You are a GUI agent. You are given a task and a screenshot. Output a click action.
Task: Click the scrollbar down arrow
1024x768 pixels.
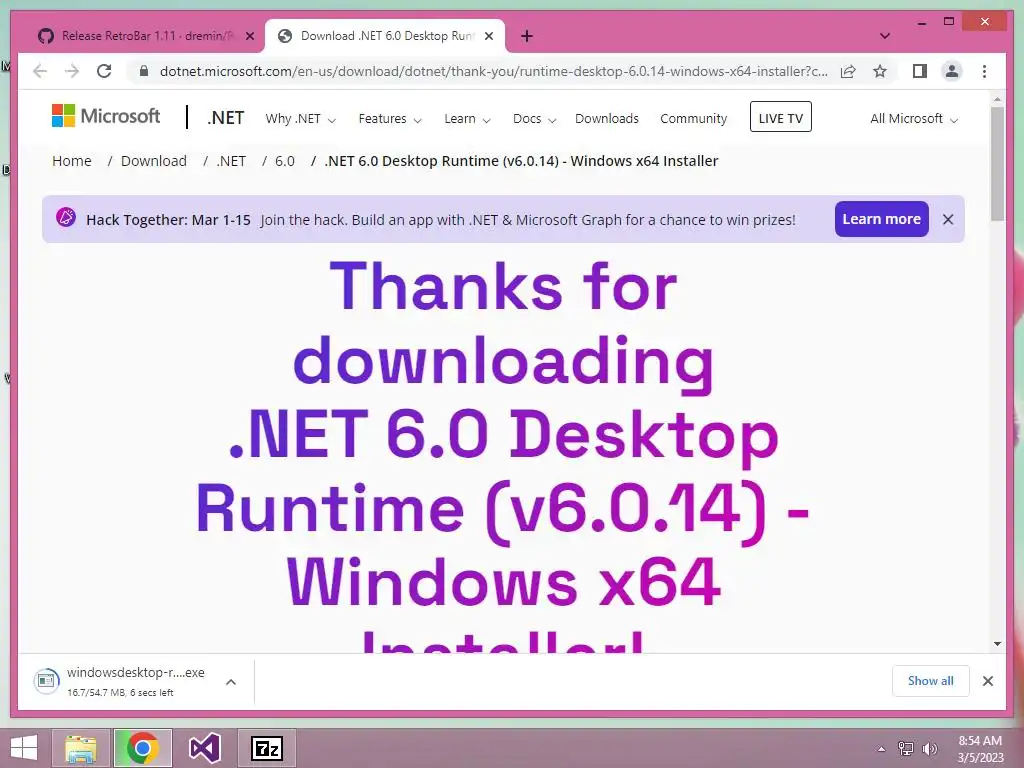[x=997, y=644]
